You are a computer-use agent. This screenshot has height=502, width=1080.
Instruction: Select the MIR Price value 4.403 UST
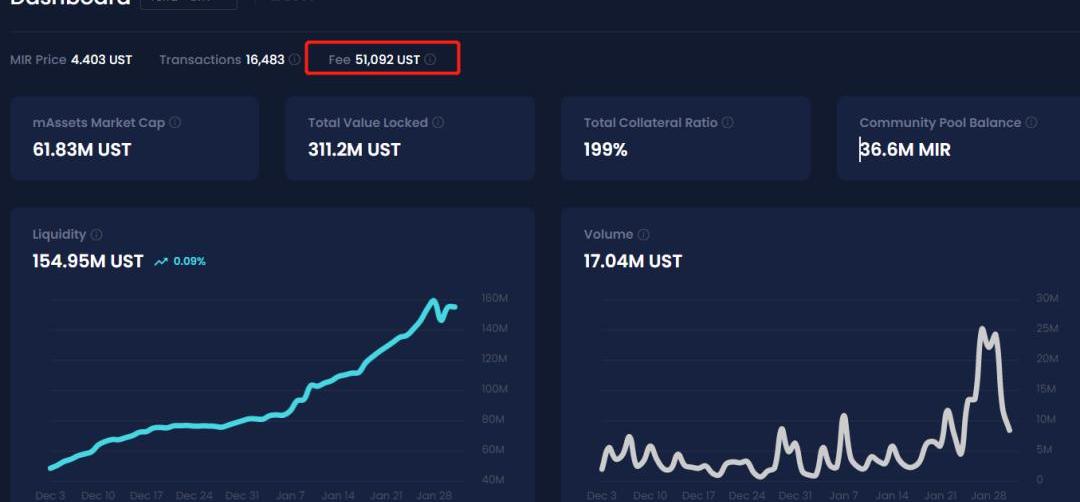101,60
